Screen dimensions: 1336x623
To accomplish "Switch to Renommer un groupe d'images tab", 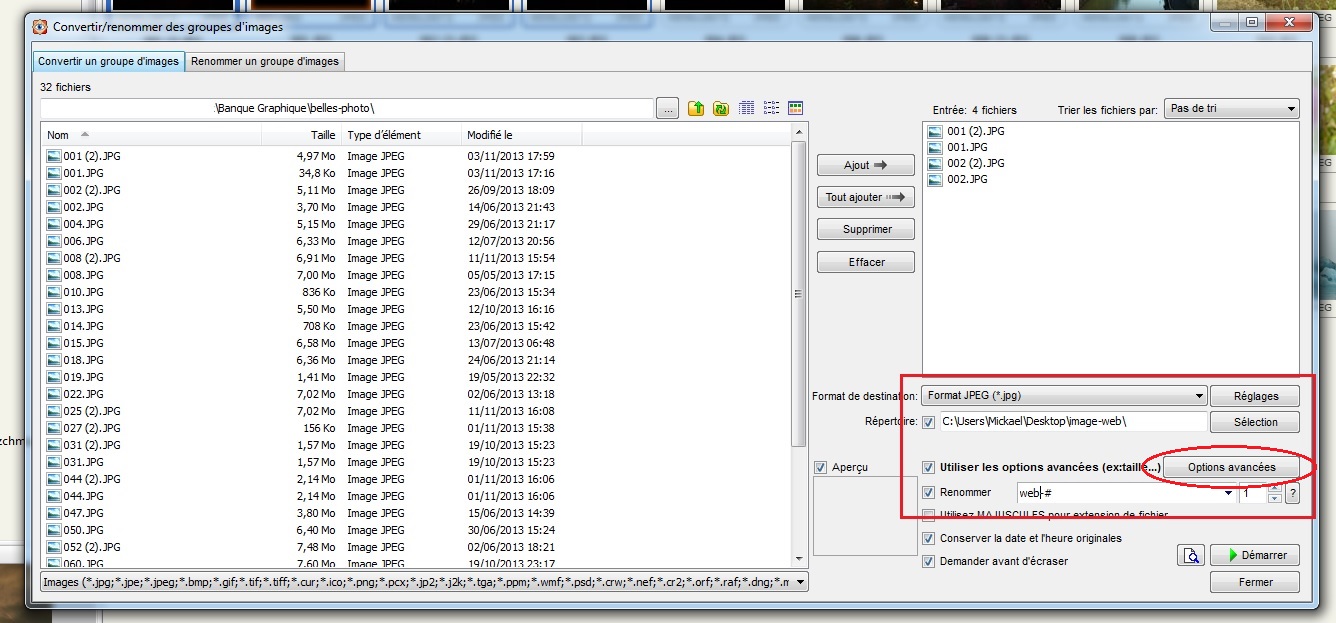I will [265, 61].
